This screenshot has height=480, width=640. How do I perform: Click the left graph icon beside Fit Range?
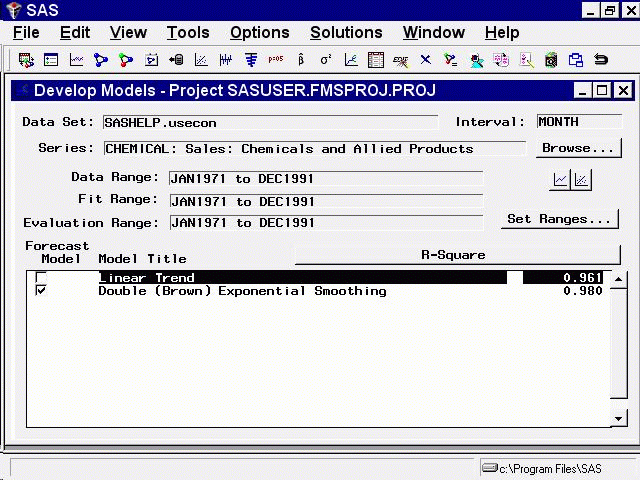[x=560, y=180]
